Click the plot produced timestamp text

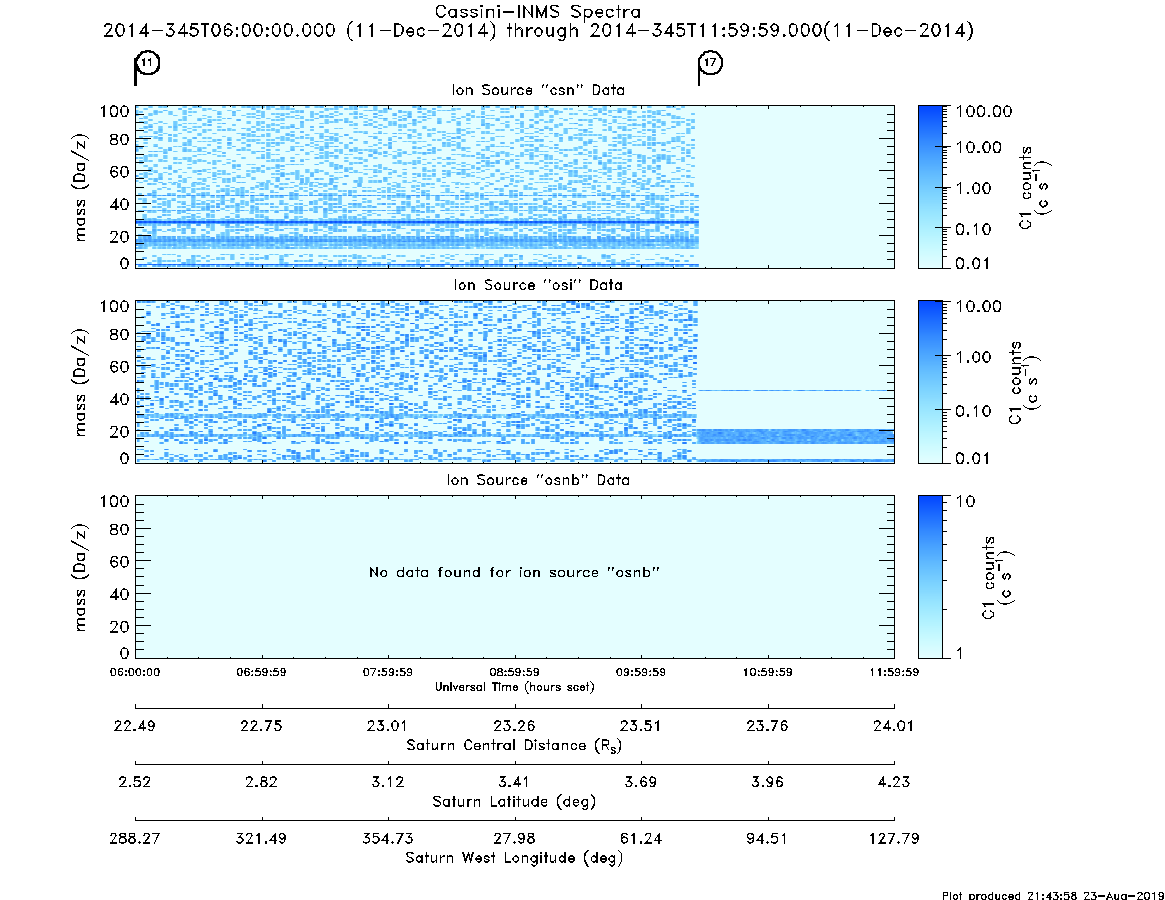(x=1052, y=895)
